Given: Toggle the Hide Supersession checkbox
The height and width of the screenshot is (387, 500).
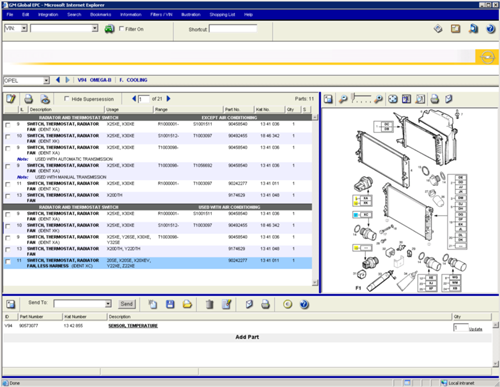Looking at the screenshot, I should [x=66, y=99].
